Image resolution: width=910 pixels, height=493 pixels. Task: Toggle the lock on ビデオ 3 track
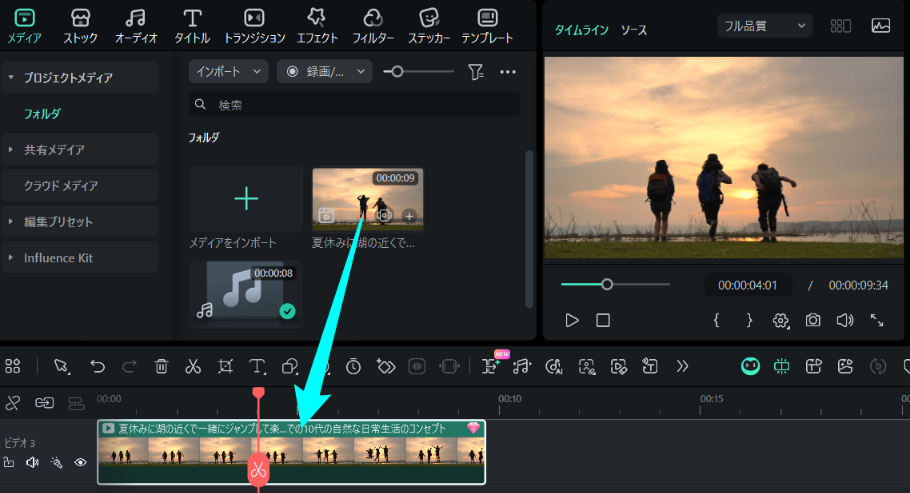[x=9, y=462]
